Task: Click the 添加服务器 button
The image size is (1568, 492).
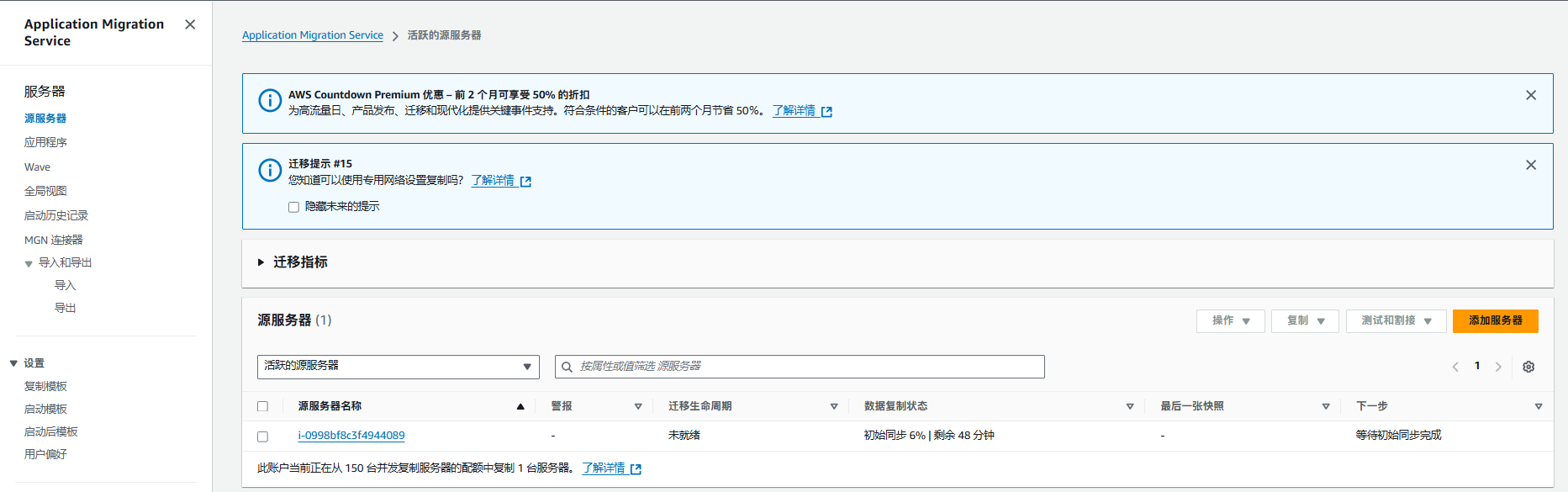Action: (x=1494, y=320)
